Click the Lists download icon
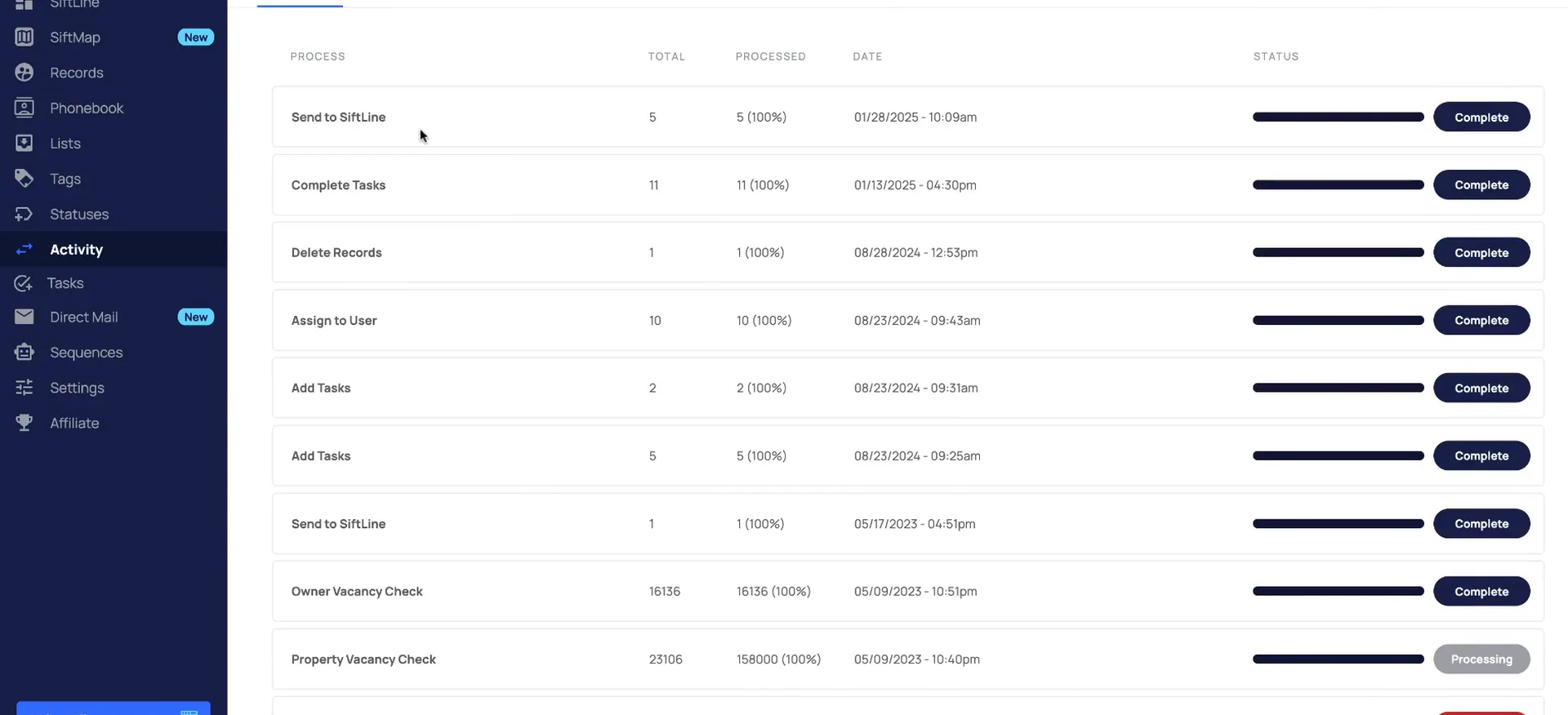 24,143
